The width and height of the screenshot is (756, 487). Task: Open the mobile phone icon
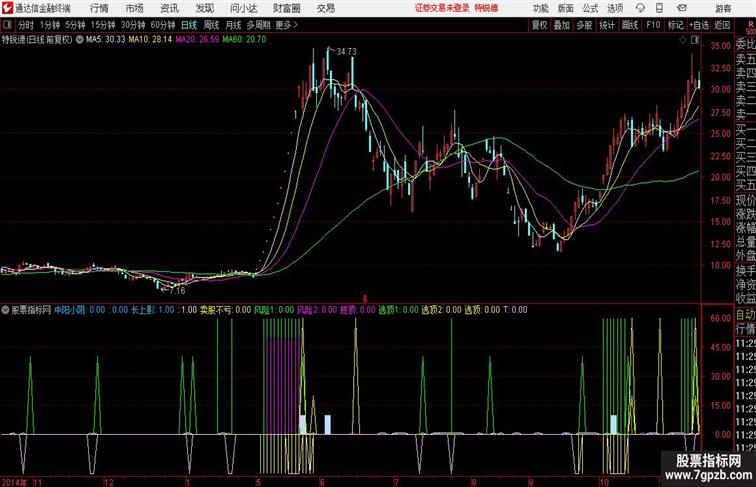click(x=659, y=8)
